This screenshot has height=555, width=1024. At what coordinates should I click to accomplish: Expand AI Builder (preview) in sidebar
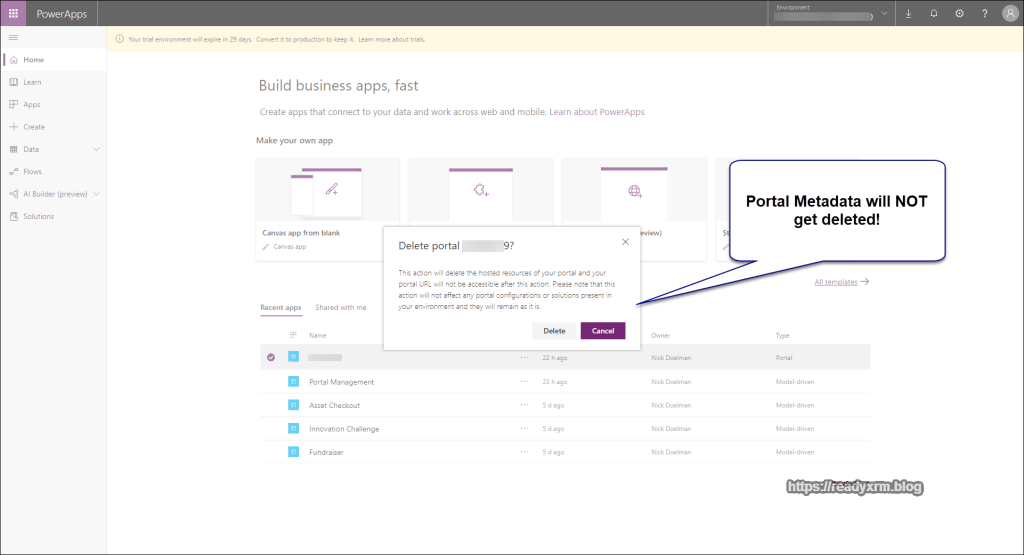click(96, 194)
